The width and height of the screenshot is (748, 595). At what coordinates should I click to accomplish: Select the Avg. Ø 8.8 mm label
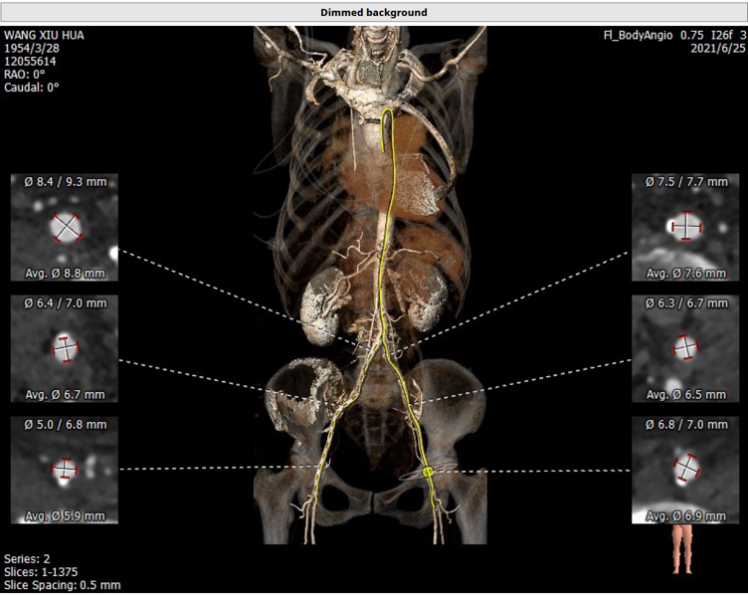65,272
